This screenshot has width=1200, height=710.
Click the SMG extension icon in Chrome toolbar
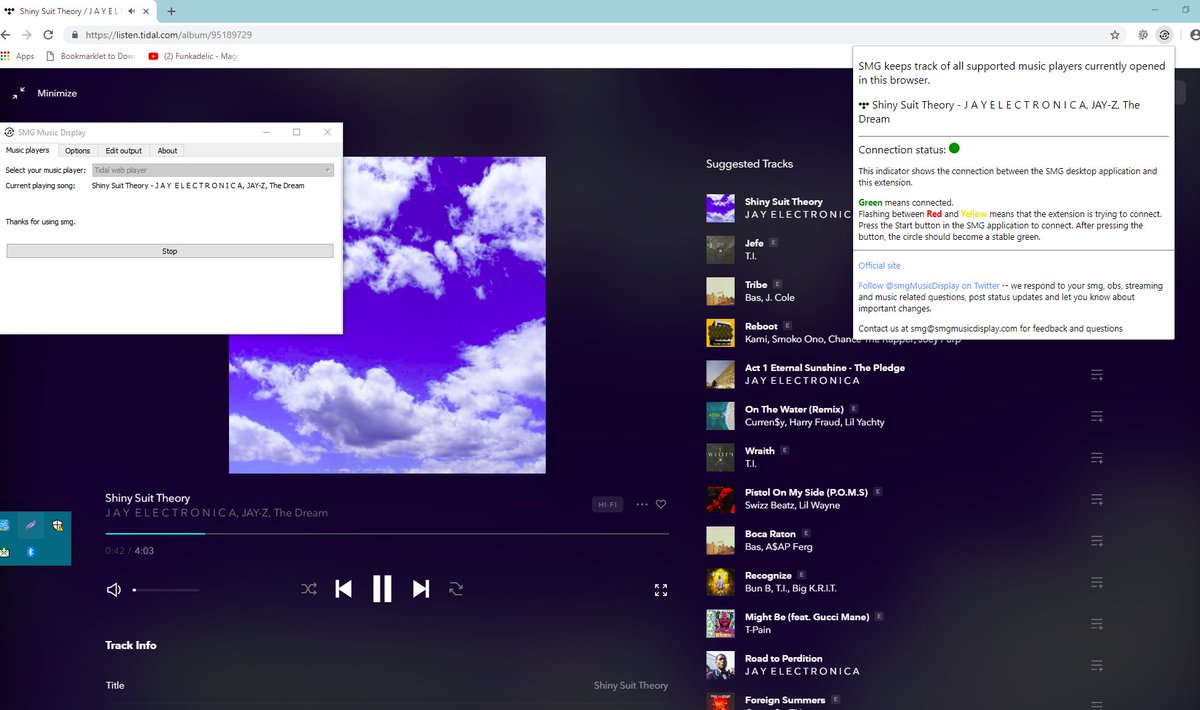coord(1164,34)
